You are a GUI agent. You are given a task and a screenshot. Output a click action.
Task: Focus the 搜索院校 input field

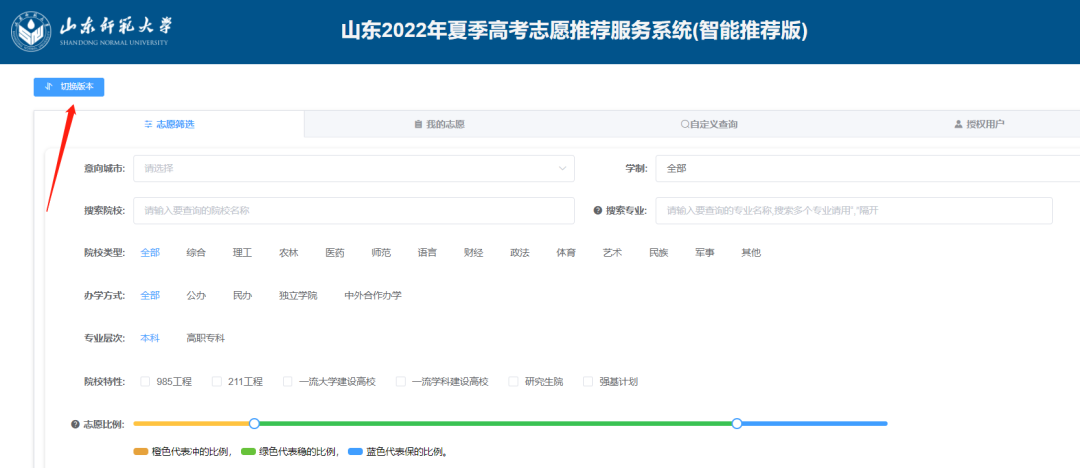click(x=354, y=211)
